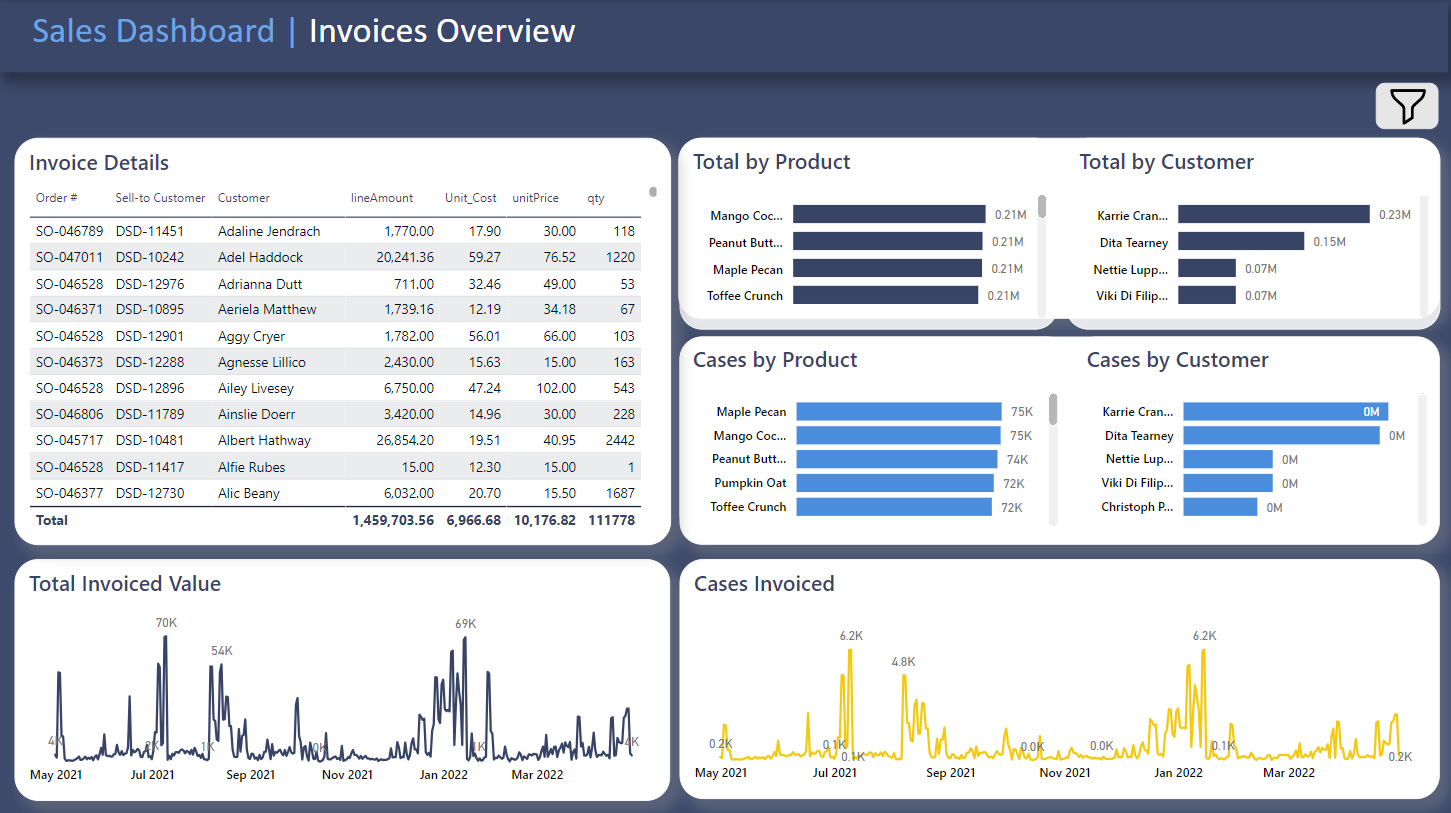
Task: Click customer name Agnesse Lillico
Action: point(262,362)
